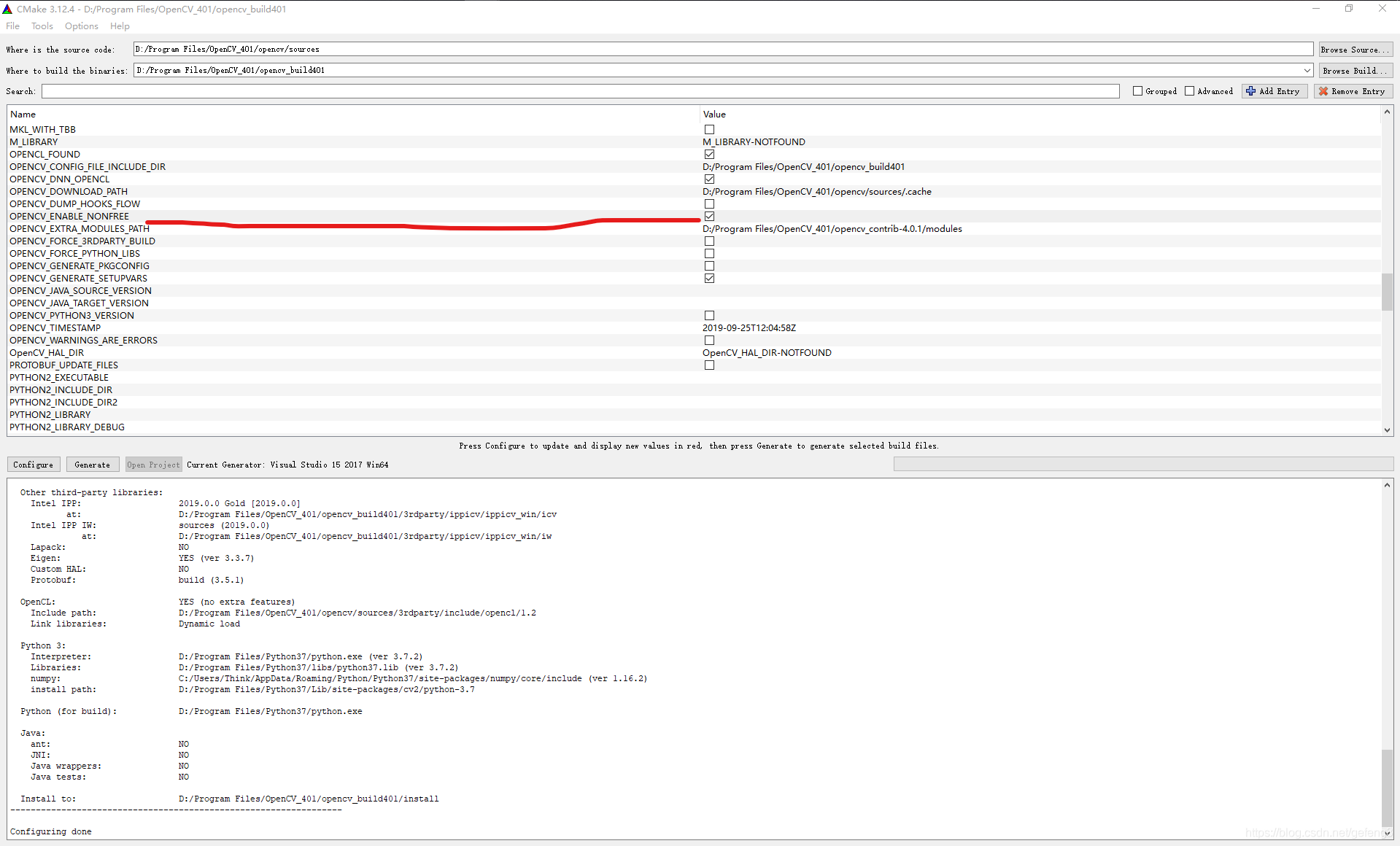Viewport: 1400px width, 846px height.
Task: Click the cache list scrollbar thumb
Action: (1387, 292)
